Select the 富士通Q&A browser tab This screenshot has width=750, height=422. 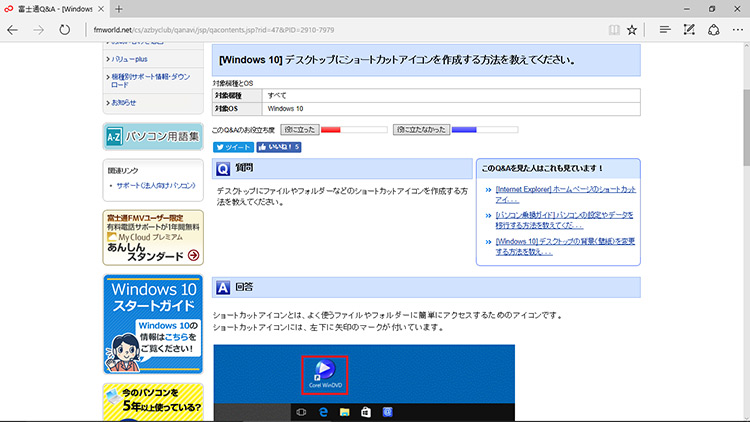tap(48, 9)
